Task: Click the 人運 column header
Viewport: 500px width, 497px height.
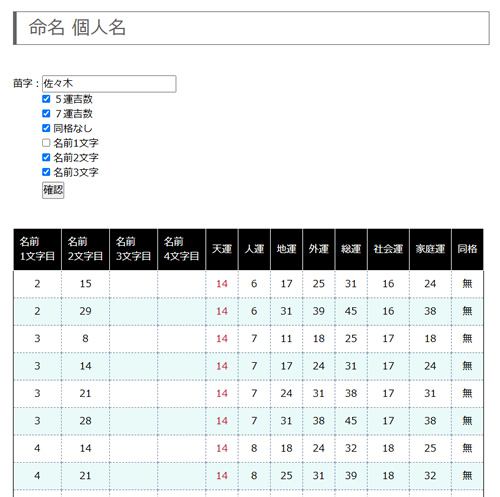Action: tap(254, 249)
